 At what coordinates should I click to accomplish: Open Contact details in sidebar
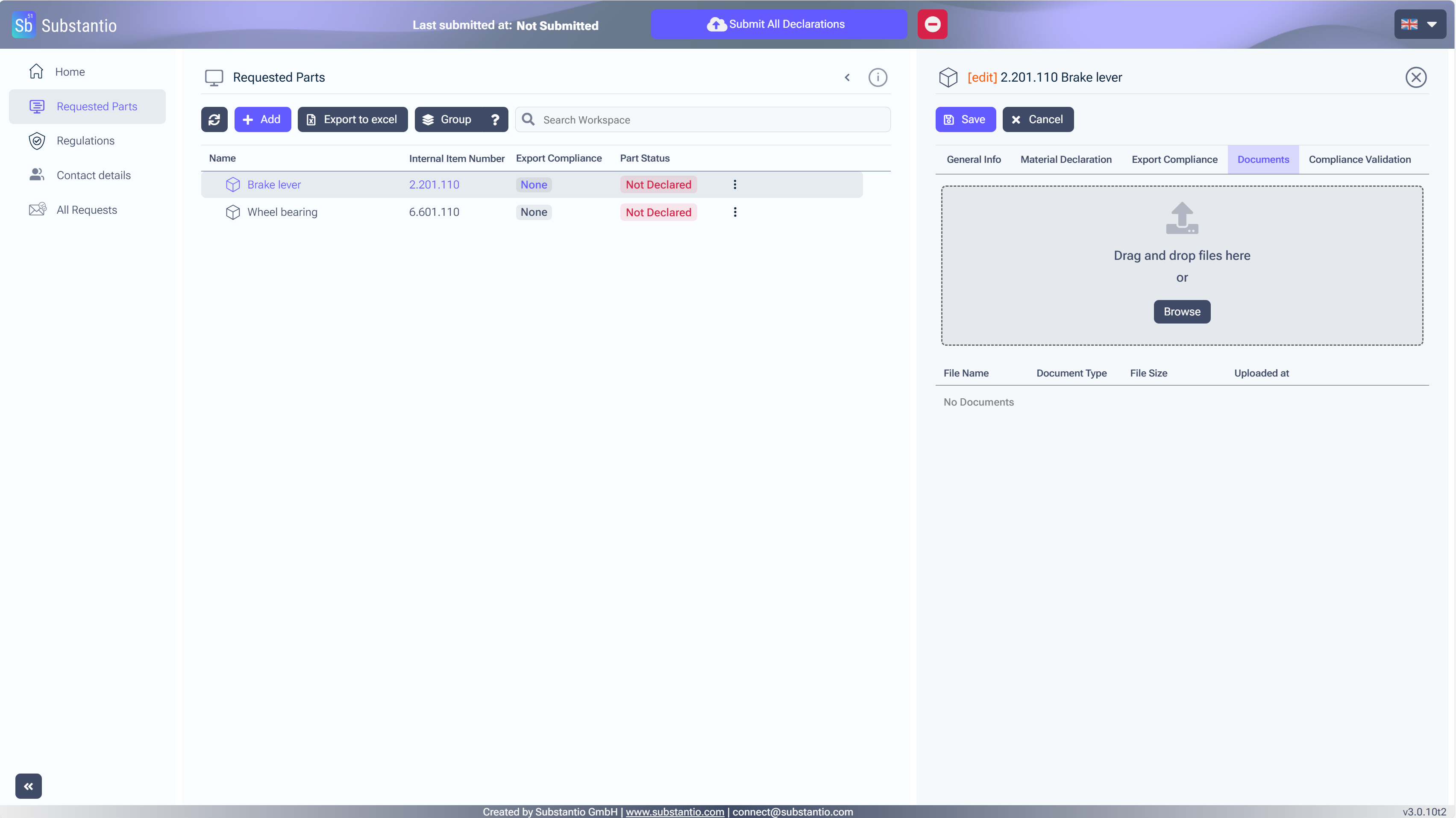pyautogui.click(x=93, y=175)
